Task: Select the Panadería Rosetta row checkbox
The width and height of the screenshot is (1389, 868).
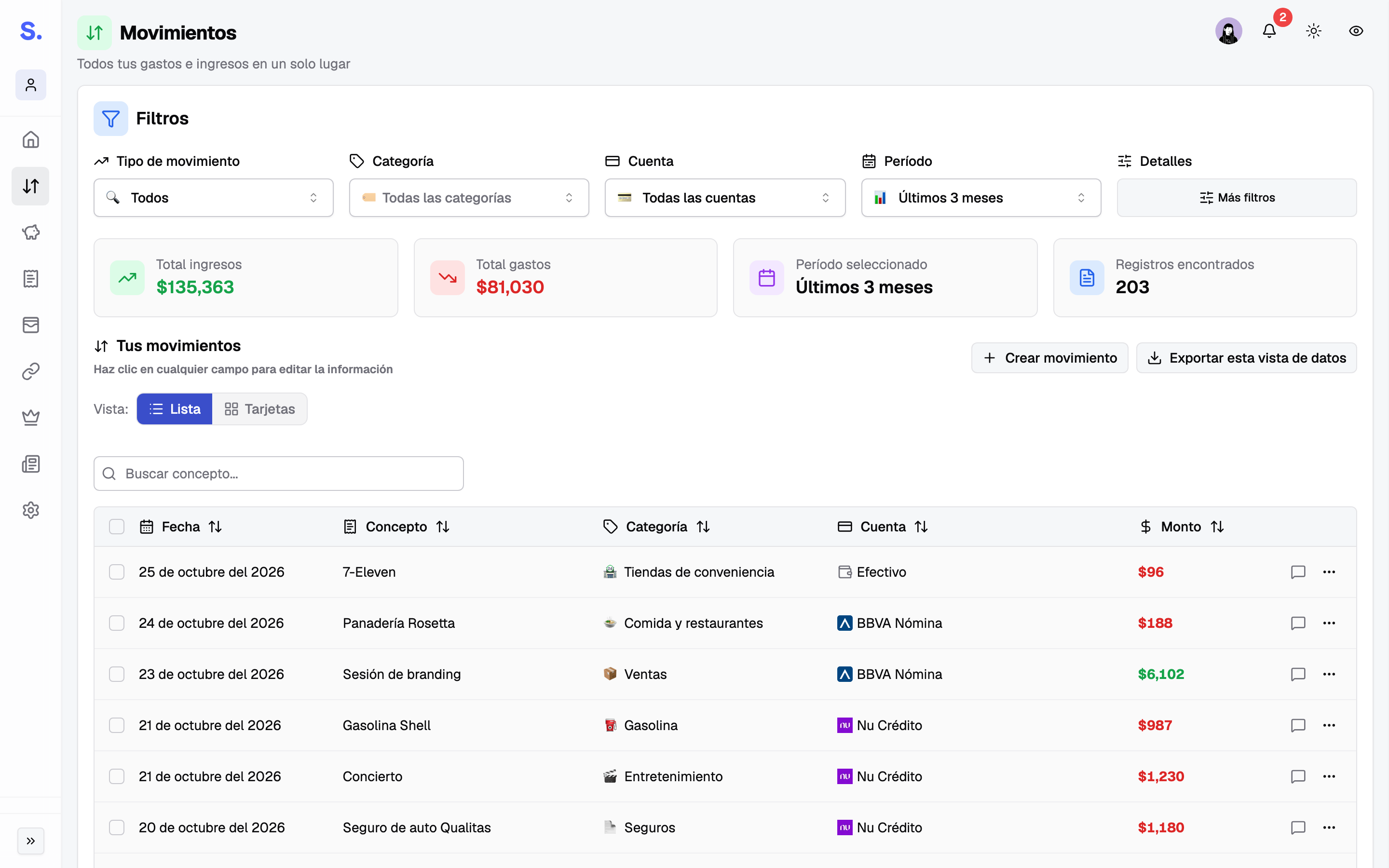Action: coord(117,623)
